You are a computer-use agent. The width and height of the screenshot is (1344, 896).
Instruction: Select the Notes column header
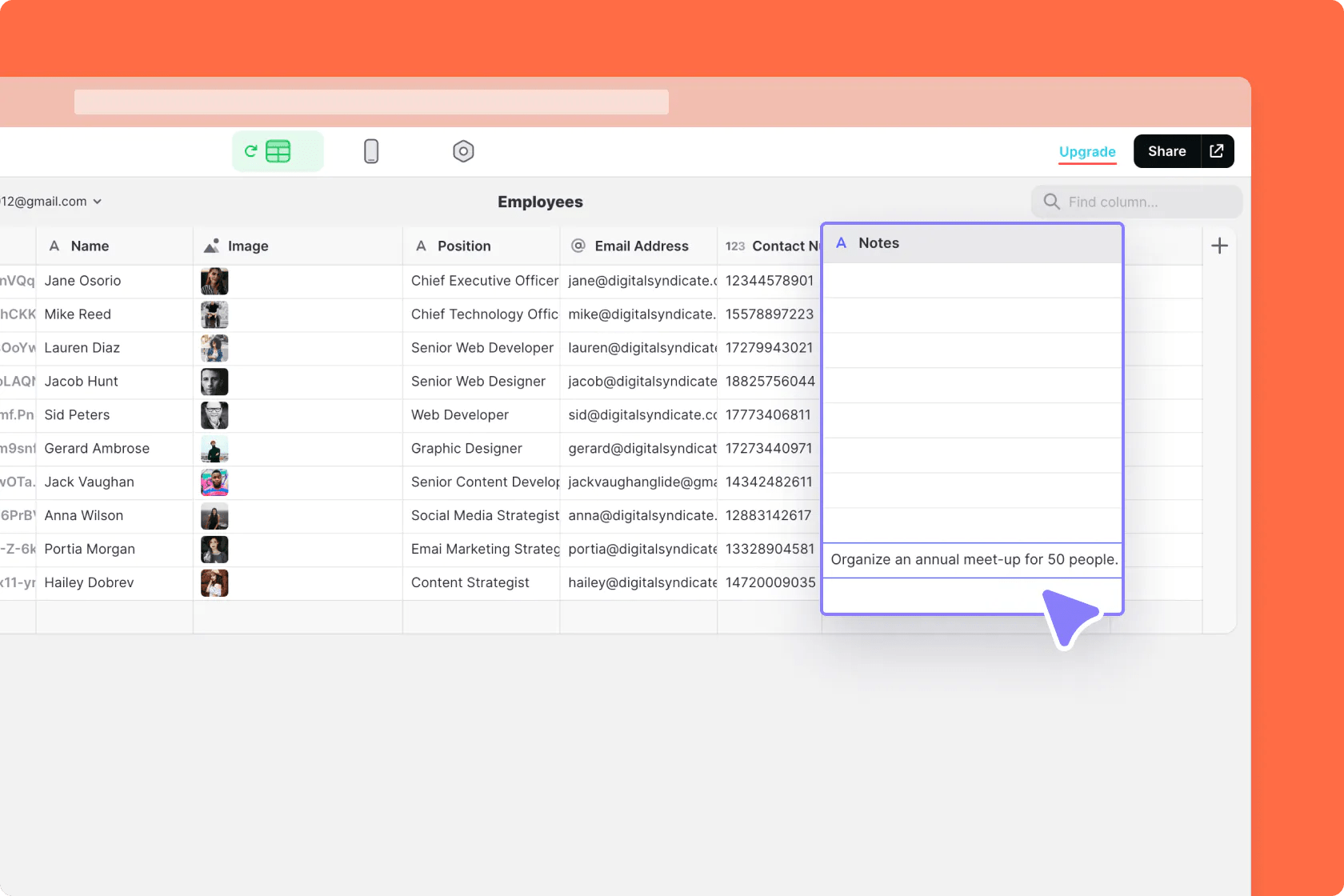(x=878, y=243)
